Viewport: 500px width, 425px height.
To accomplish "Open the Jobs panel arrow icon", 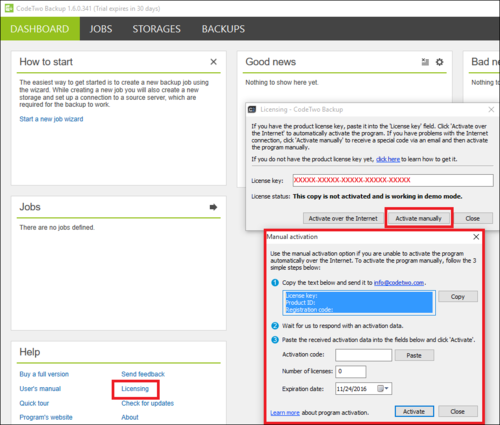I will pyautogui.click(x=213, y=207).
